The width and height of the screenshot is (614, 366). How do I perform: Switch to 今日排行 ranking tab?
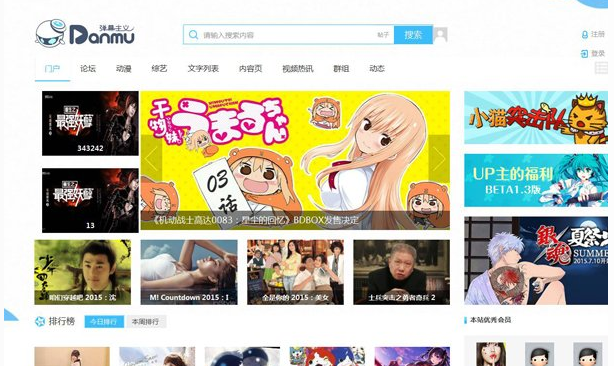[x=104, y=322]
